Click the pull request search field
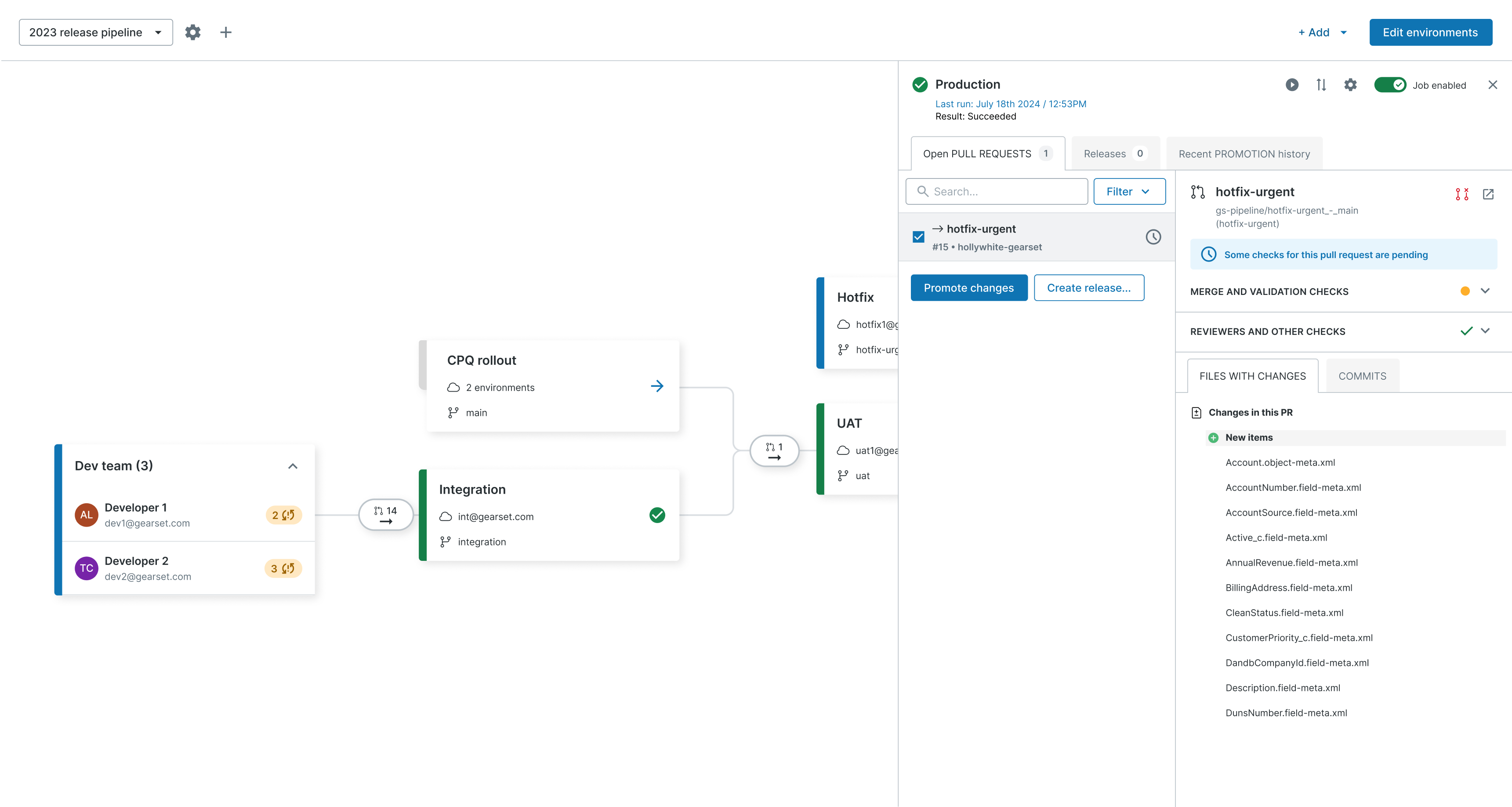1512x807 pixels. pyautogui.click(x=996, y=191)
